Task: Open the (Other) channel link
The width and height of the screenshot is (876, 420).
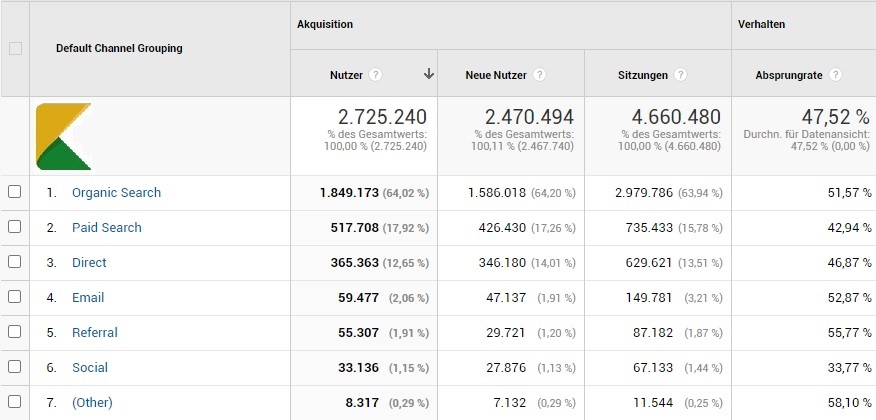Action: coord(92,403)
